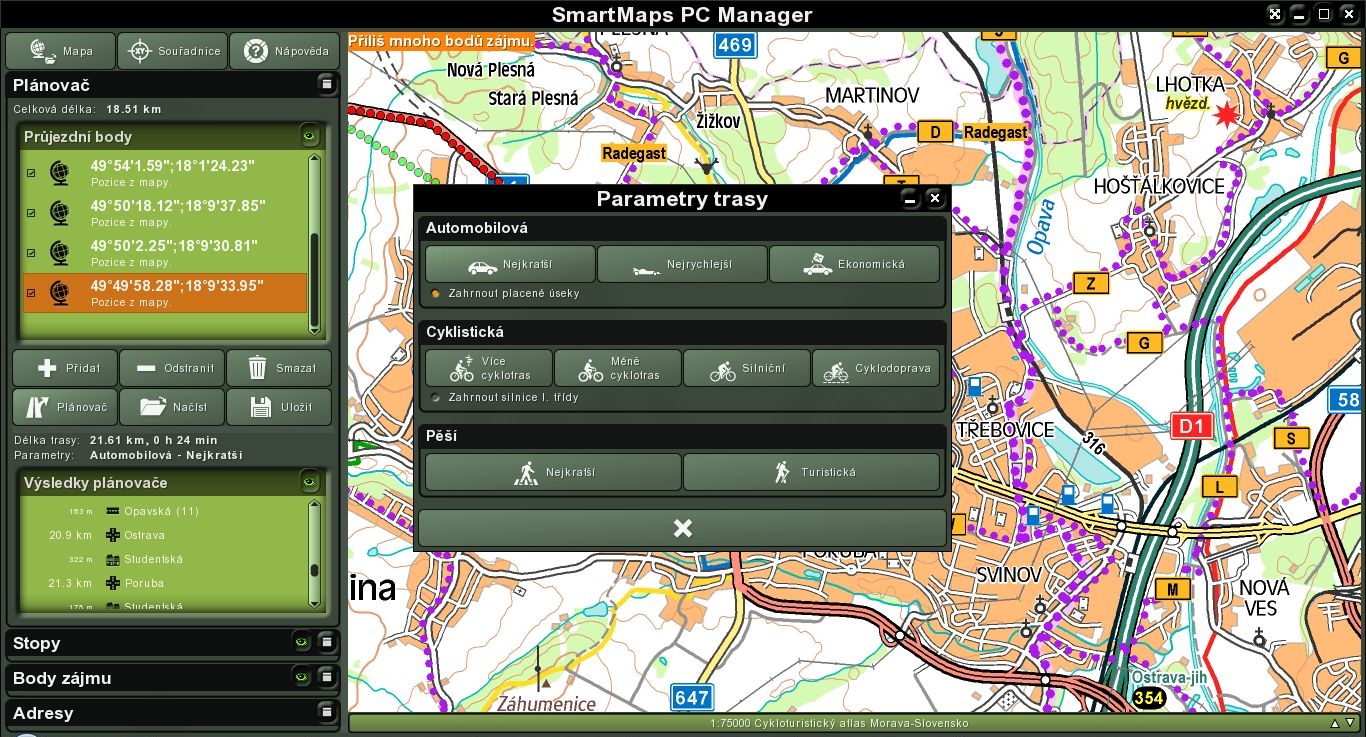This screenshot has width=1366, height=737.
Task: Toggle visibility of Body zájmu
Action: [300, 677]
